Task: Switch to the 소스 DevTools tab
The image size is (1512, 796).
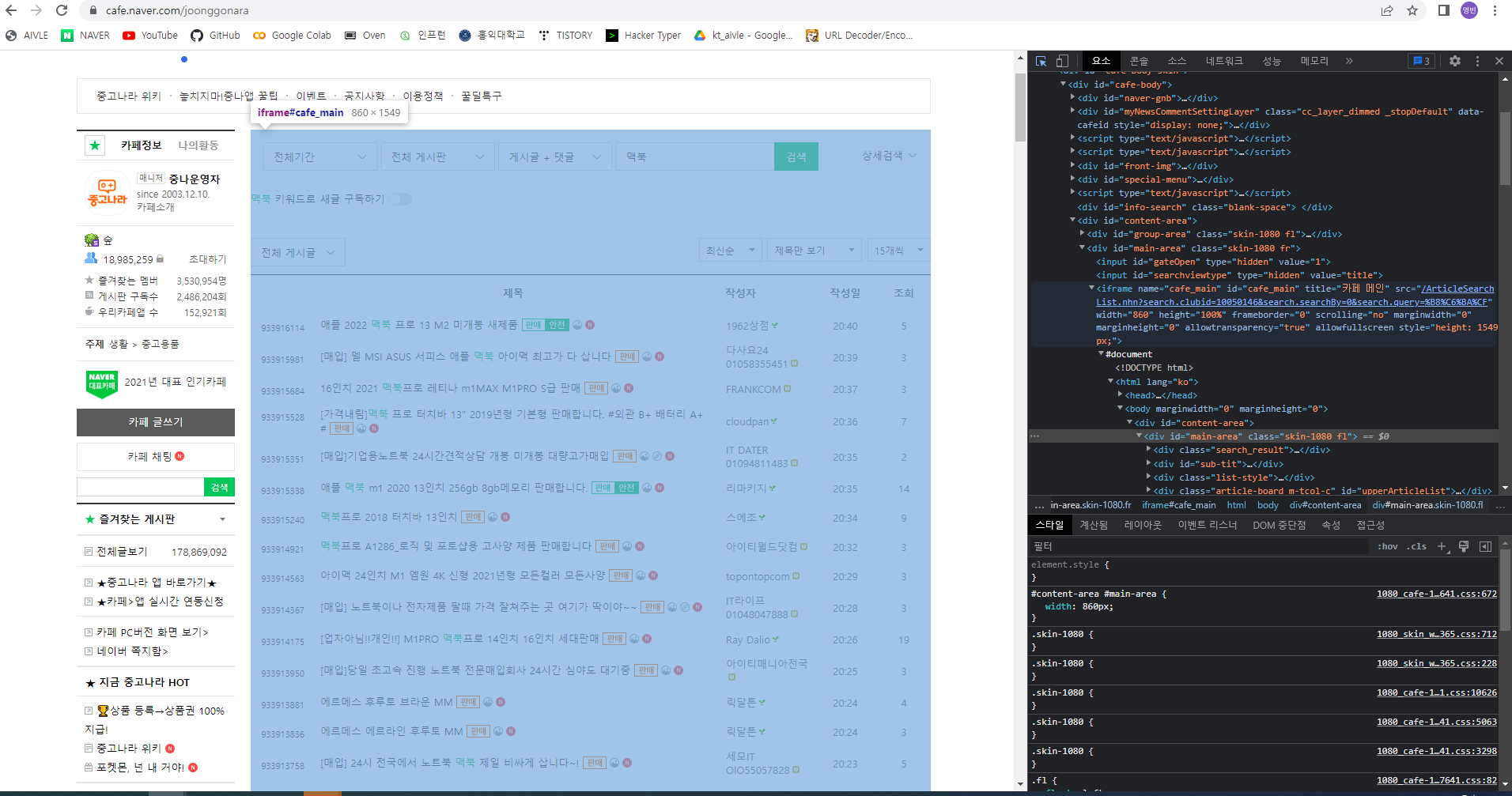Action: 1177,61
